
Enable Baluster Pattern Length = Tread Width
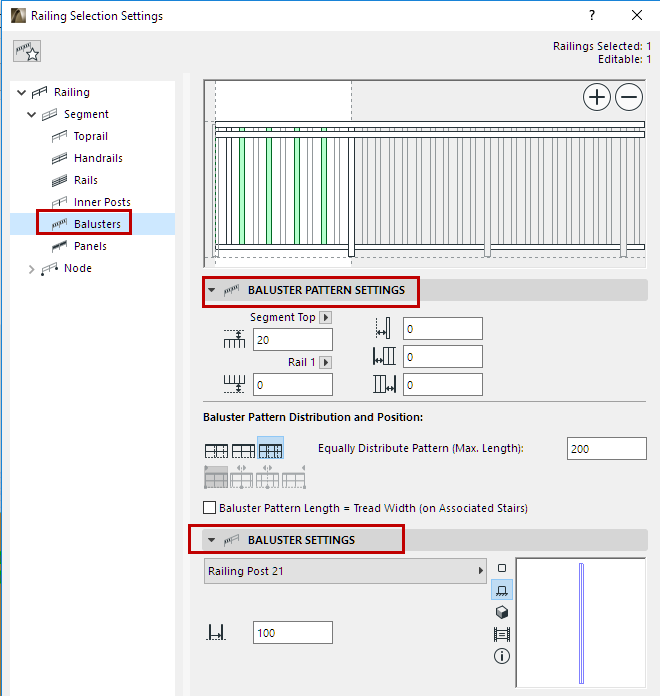[209, 507]
